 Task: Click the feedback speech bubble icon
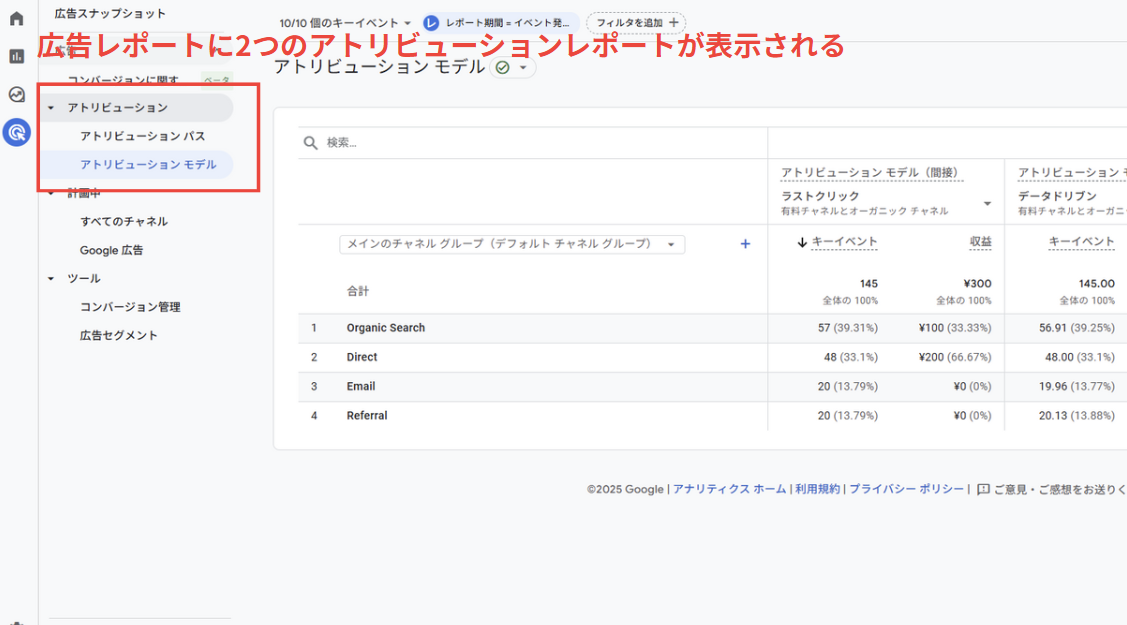pyautogui.click(x=983, y=489)
